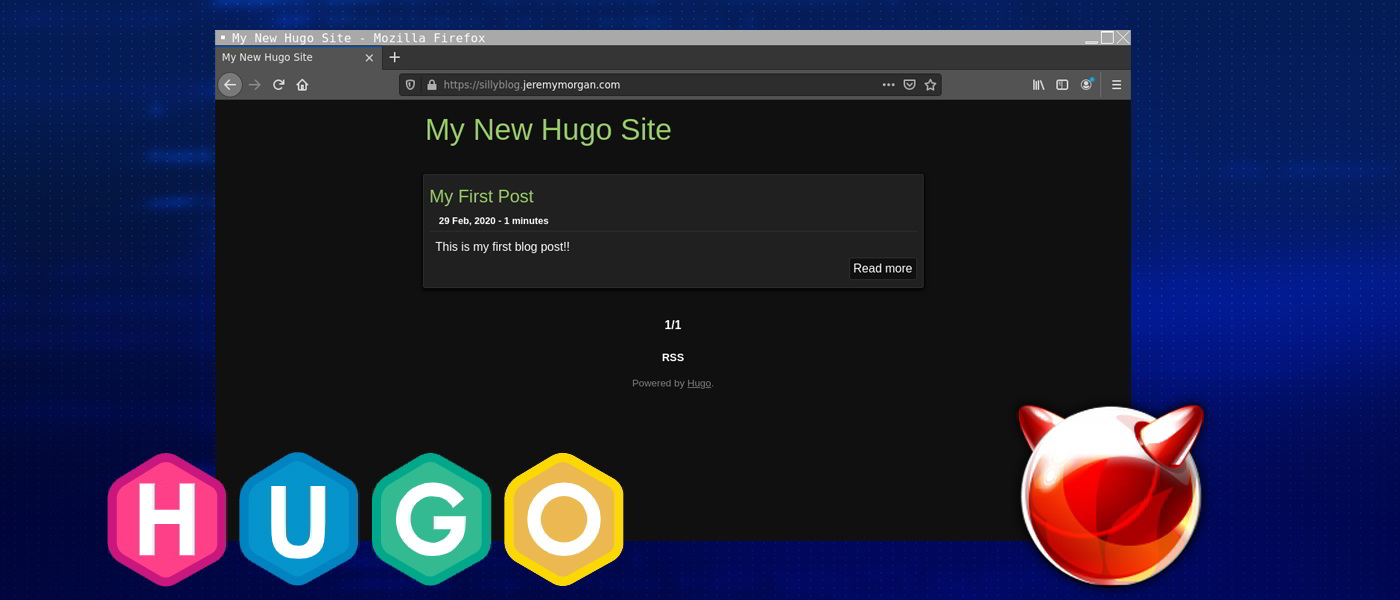Viewport: 1400px width, 600px height.
Task: Open the Firefox hamburger menu
Action: click(1116, 85)
